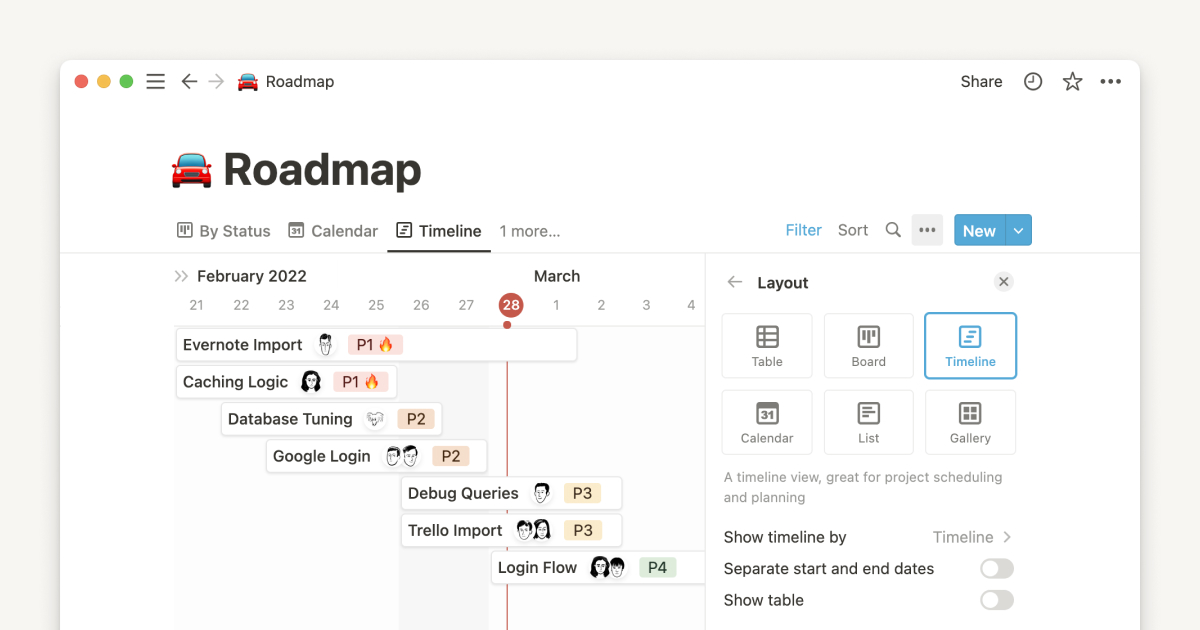Pick the Table layout option
The width and height of the screenshot is (1200, 630).
(x=767, y=346)
